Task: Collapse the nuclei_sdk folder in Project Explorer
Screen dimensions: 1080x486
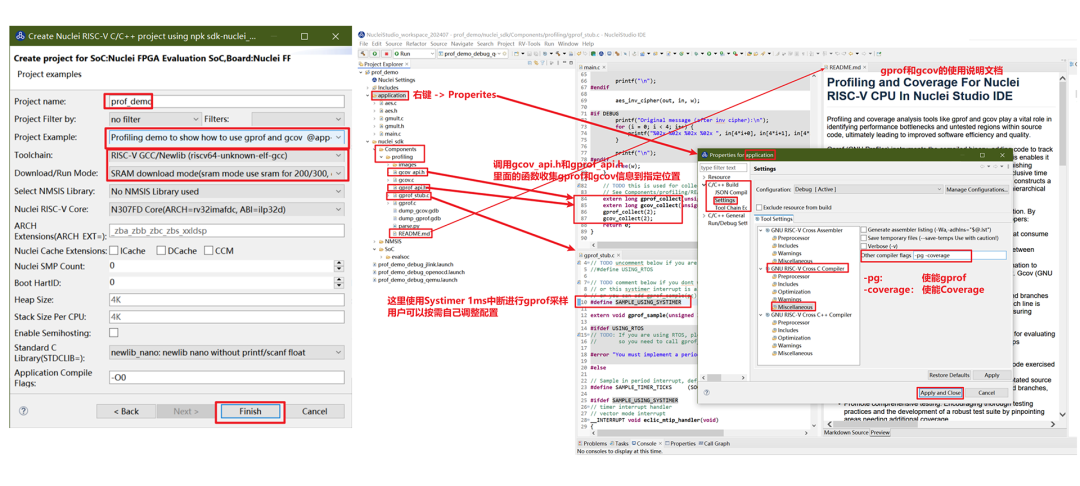Action: 369,140
